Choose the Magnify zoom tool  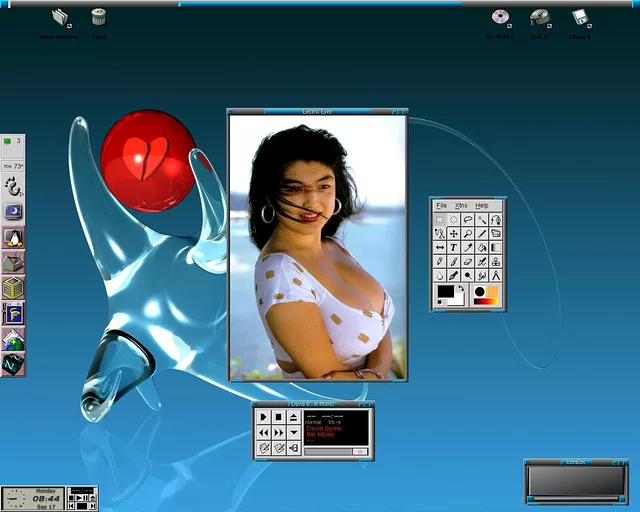pyautogui.click(x=467, y=233)
